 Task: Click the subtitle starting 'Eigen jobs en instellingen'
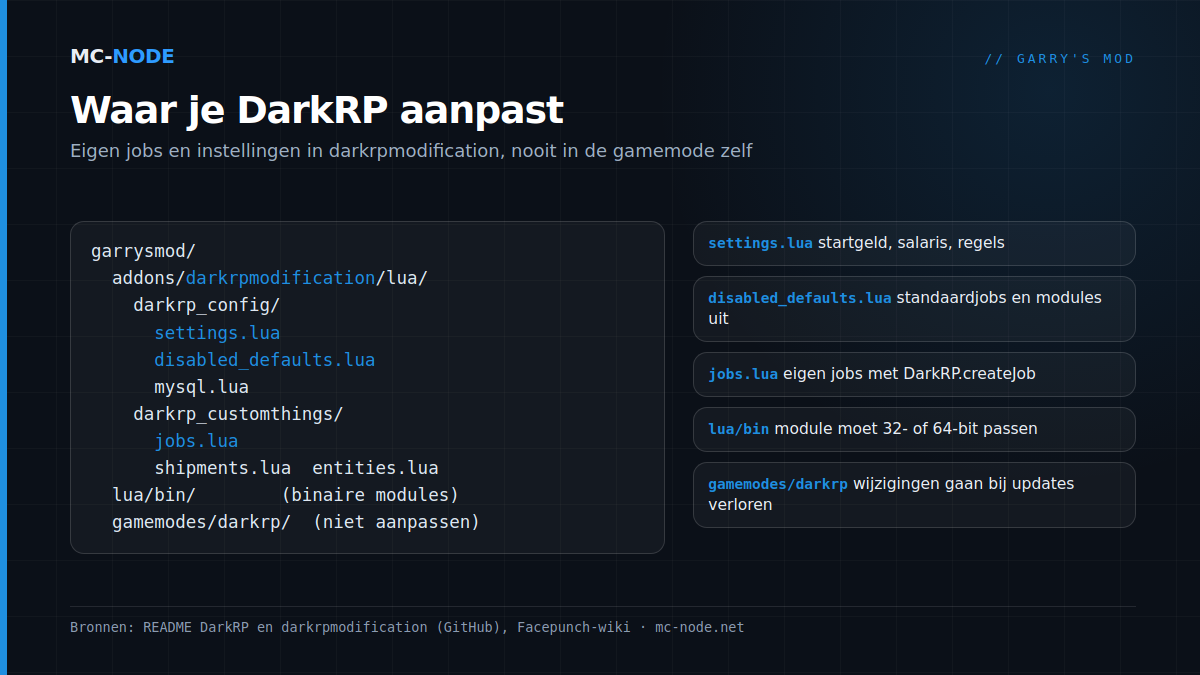click(411, 151)
